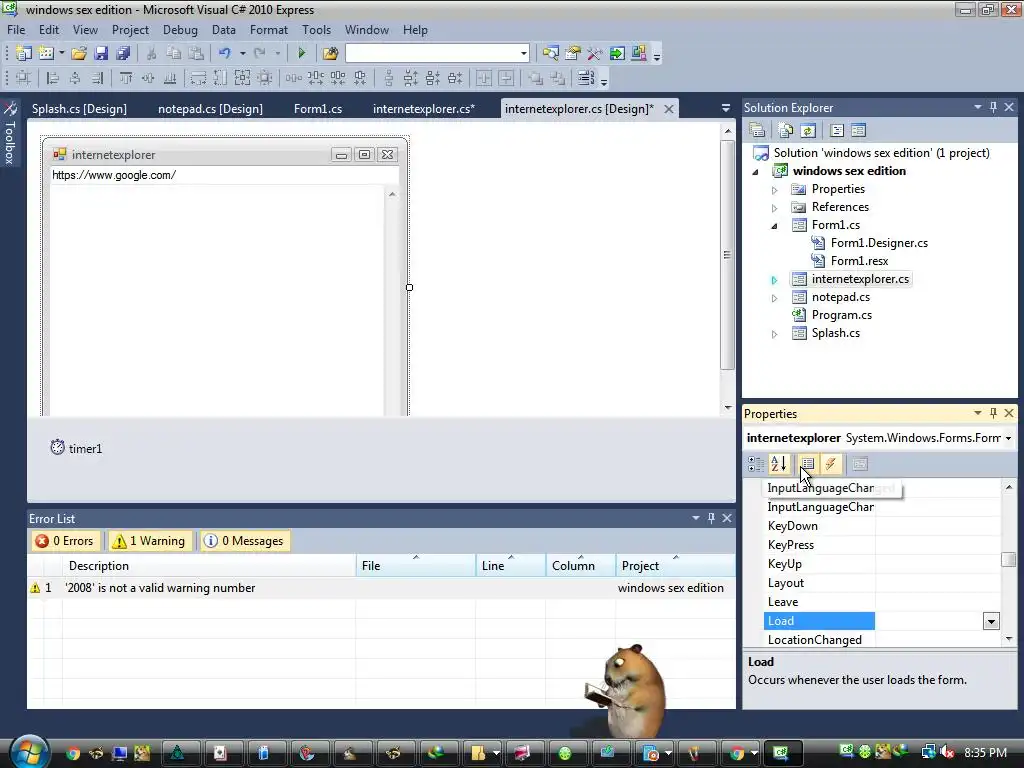
Task: Expand the References node
Action: (775, 208)
